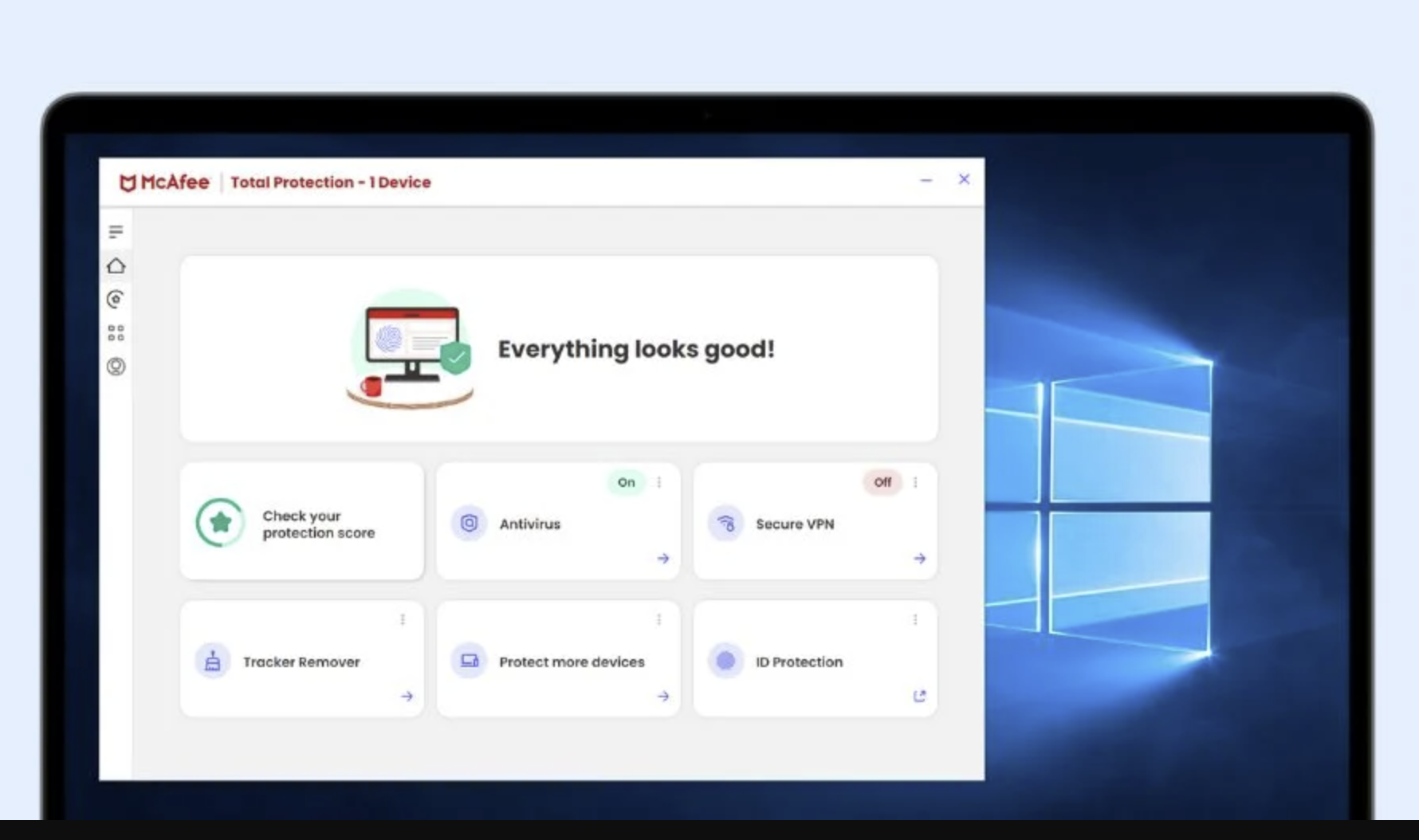Open the scan icon in the sidebar
The height and width of the screenshot is (840, 1419).
coord(116,300)
